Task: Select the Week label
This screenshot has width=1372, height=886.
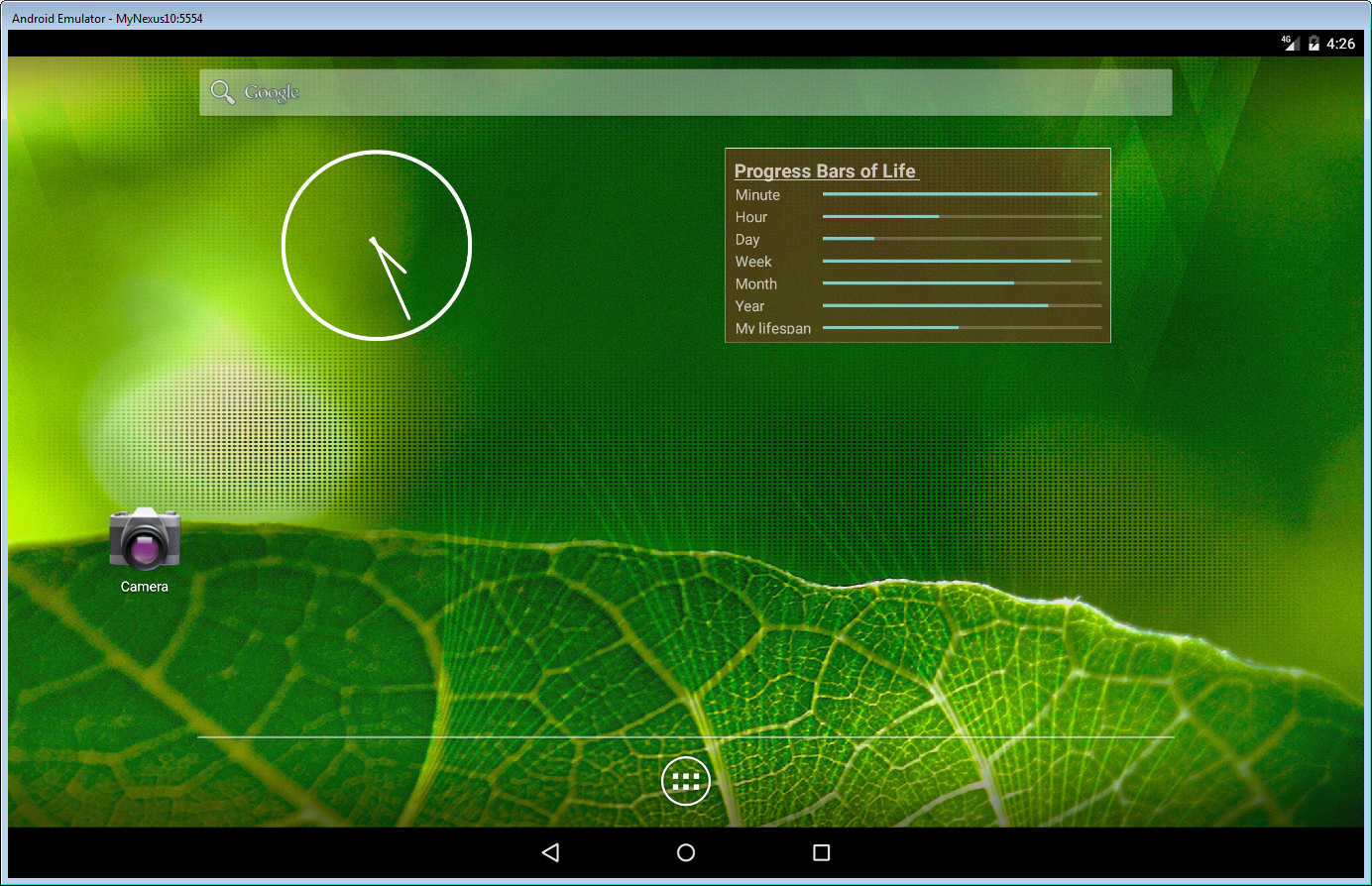Action: (x=753, y=262)
